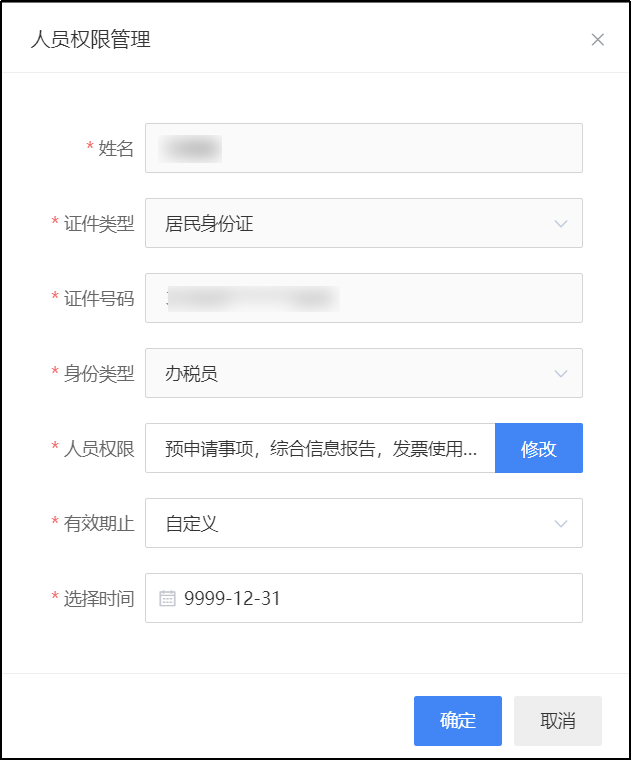Image resolution: width=632 pixels, height=761 pixels.
Task: Expand the 有效期止 dropdown arrow
Action: [x=561, y=524]
